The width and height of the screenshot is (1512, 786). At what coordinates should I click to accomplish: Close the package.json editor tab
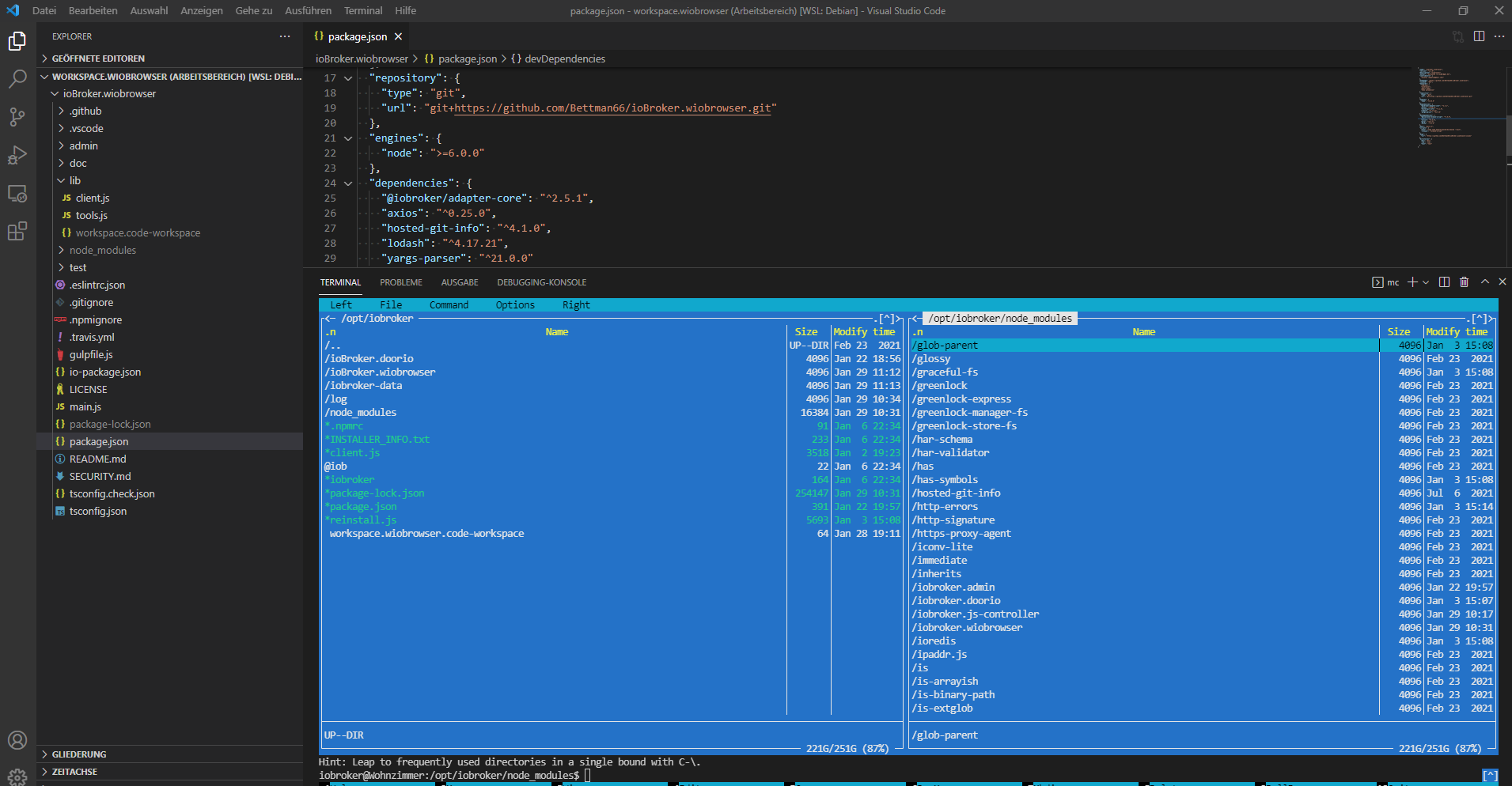coord(399,36)
